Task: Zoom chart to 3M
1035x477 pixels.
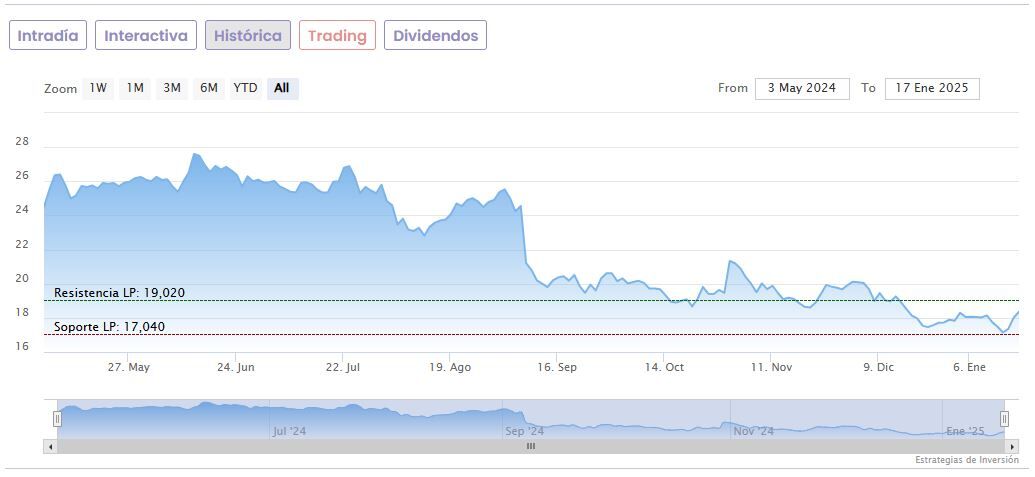Action: [172, 88]
